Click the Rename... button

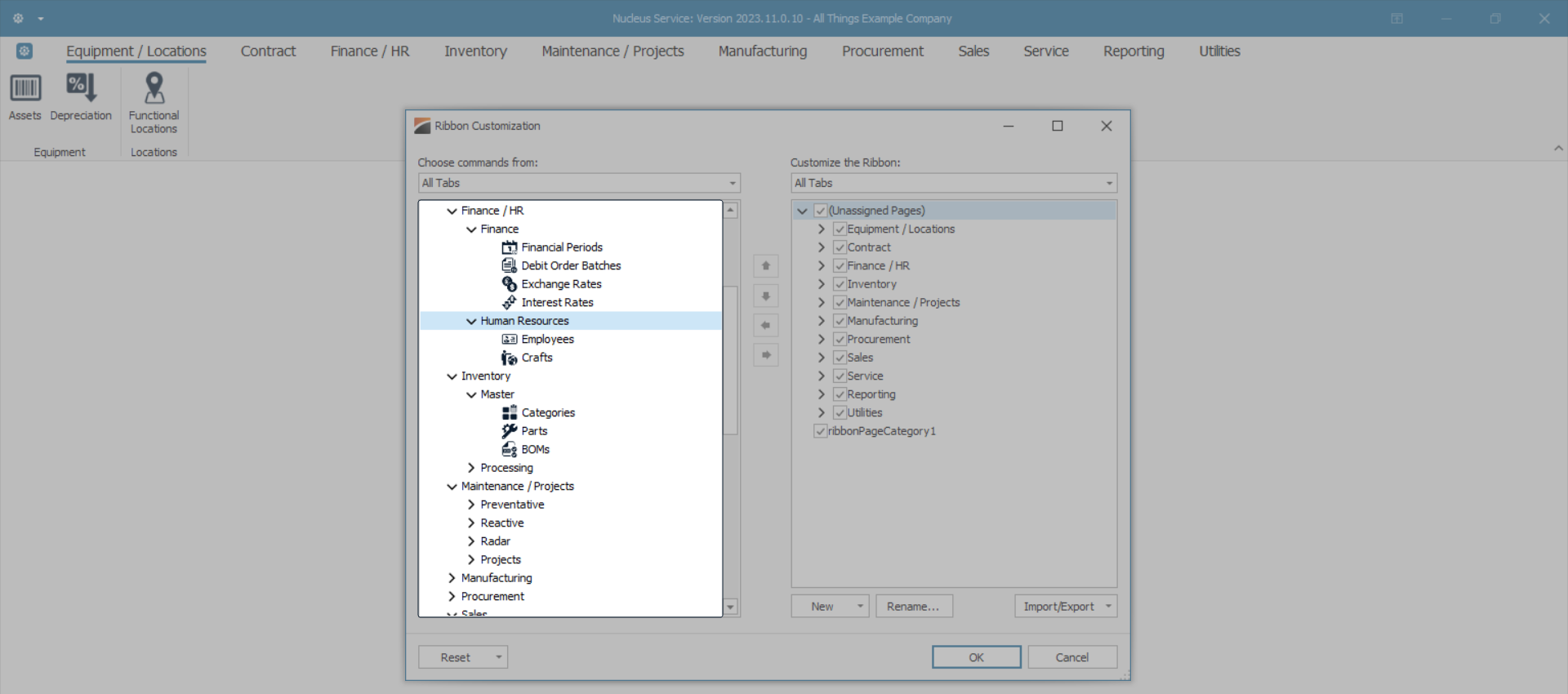(x=914, y=607)
